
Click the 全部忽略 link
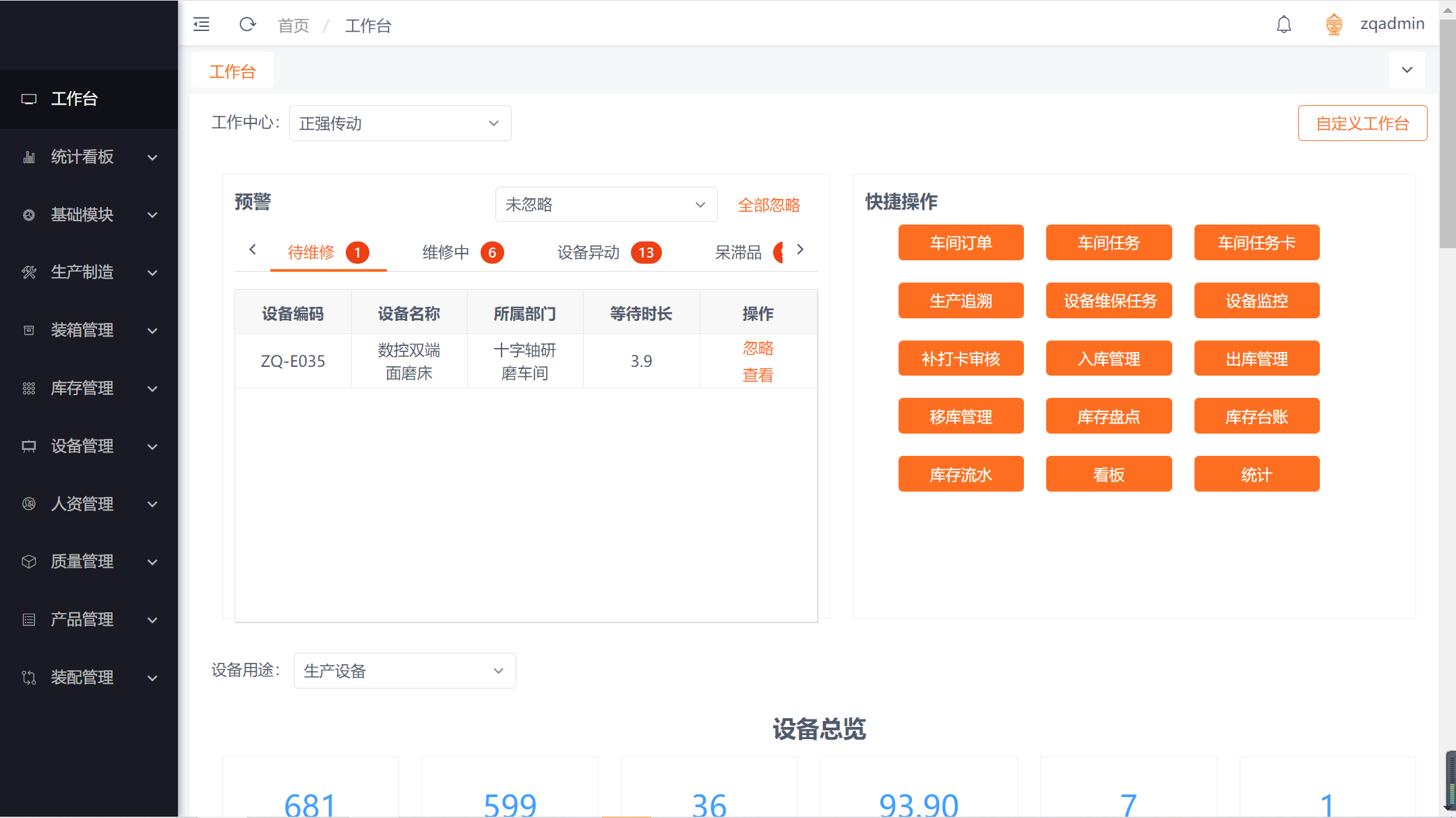[x=768, y=205]
